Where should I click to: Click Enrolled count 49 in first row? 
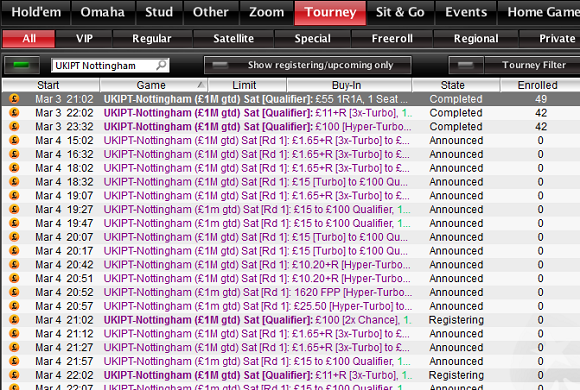click(541, 99)
